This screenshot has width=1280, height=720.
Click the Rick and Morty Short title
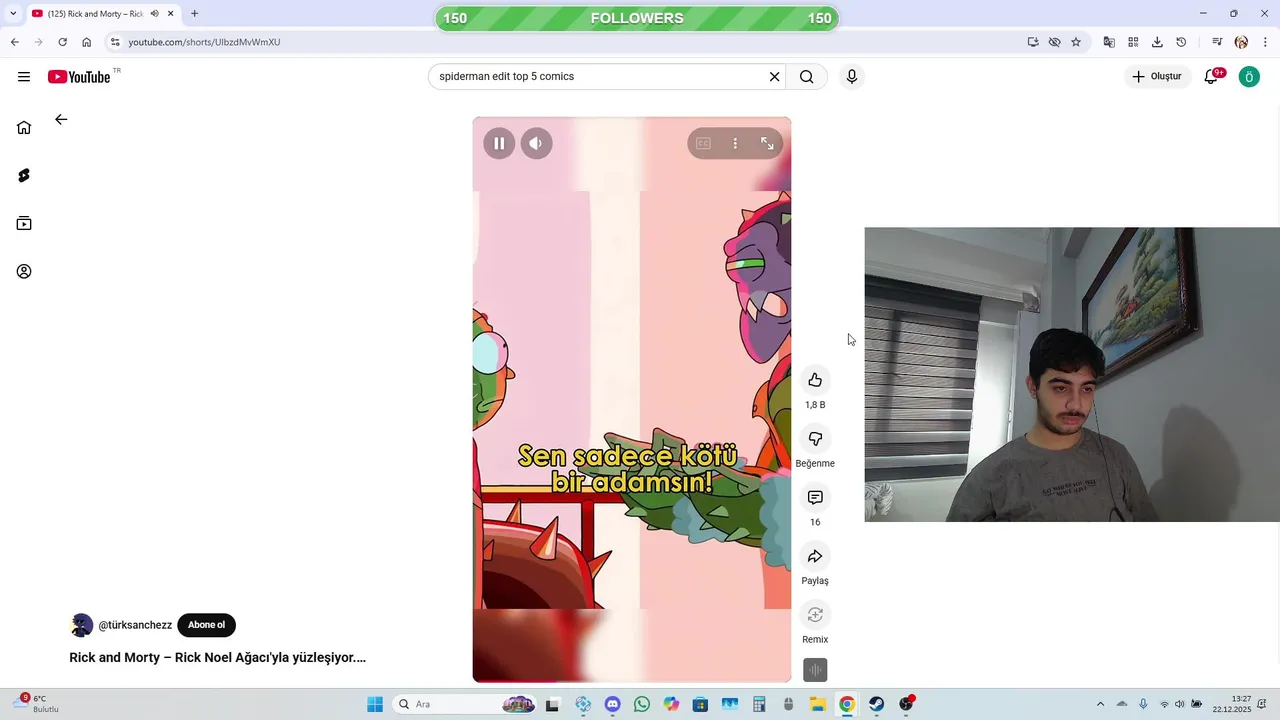(x=217, y=658)
